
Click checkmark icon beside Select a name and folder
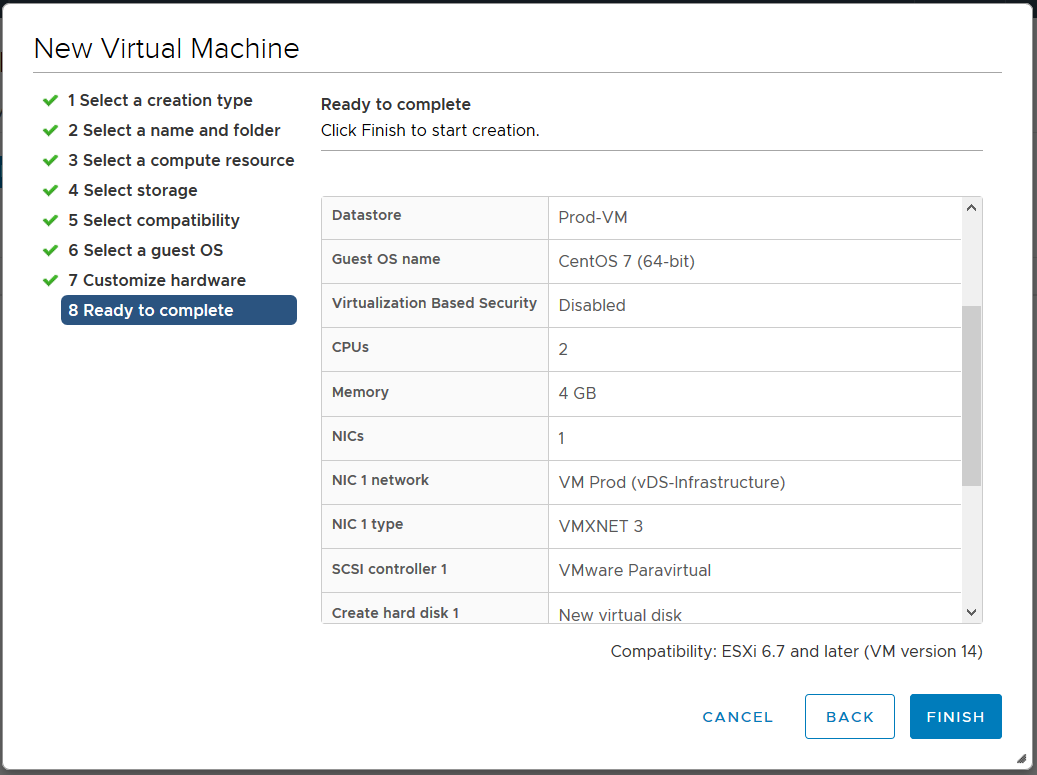(50, 130)
